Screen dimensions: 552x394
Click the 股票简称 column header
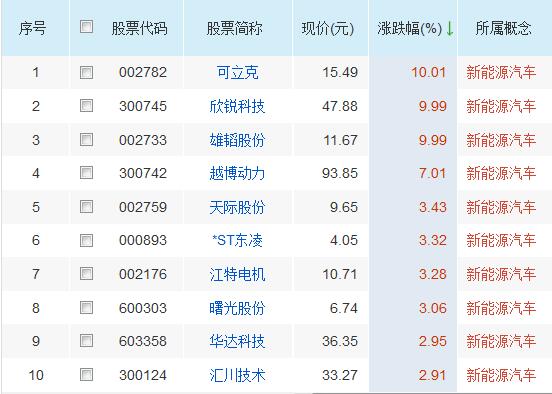coord(234,29)
